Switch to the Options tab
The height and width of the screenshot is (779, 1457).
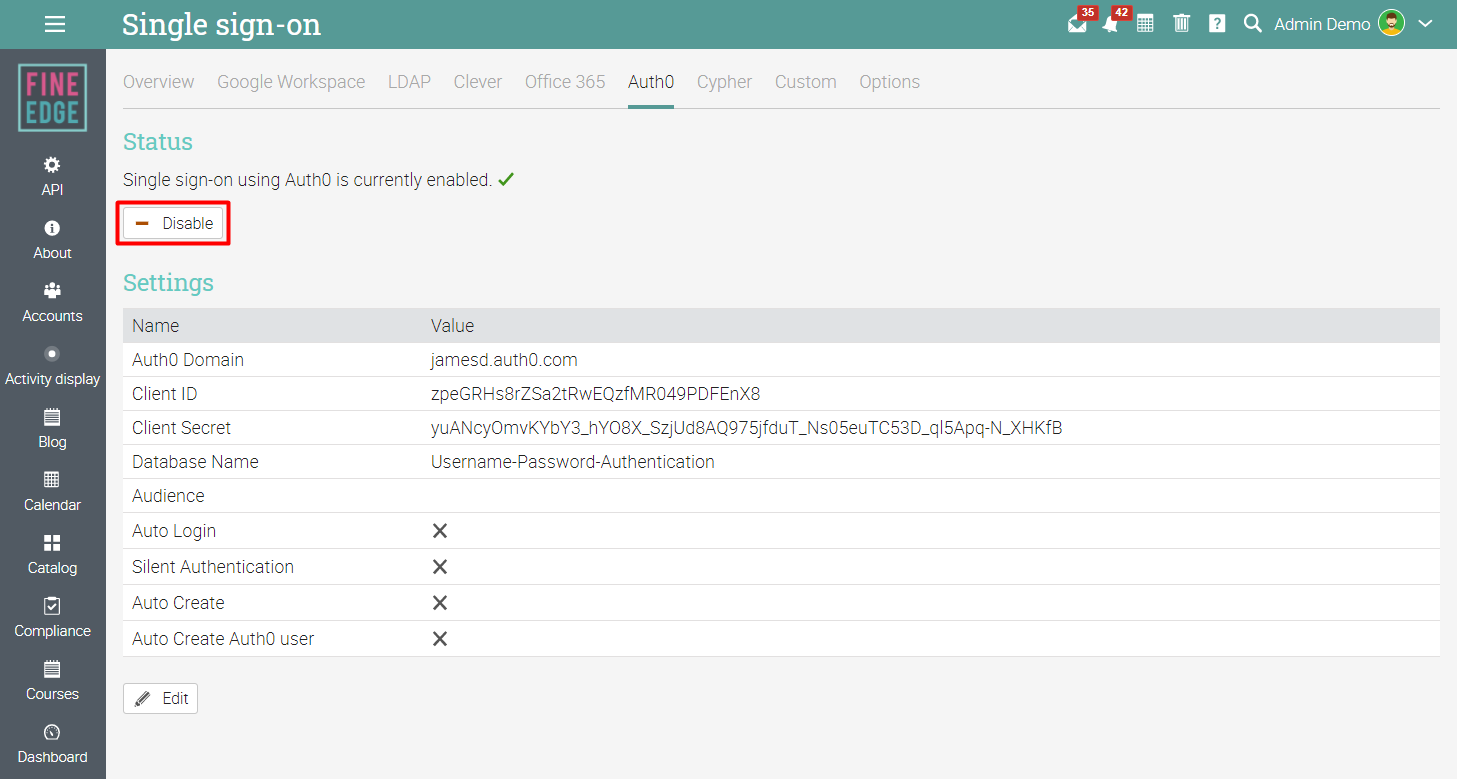click(x=889, y=82)
